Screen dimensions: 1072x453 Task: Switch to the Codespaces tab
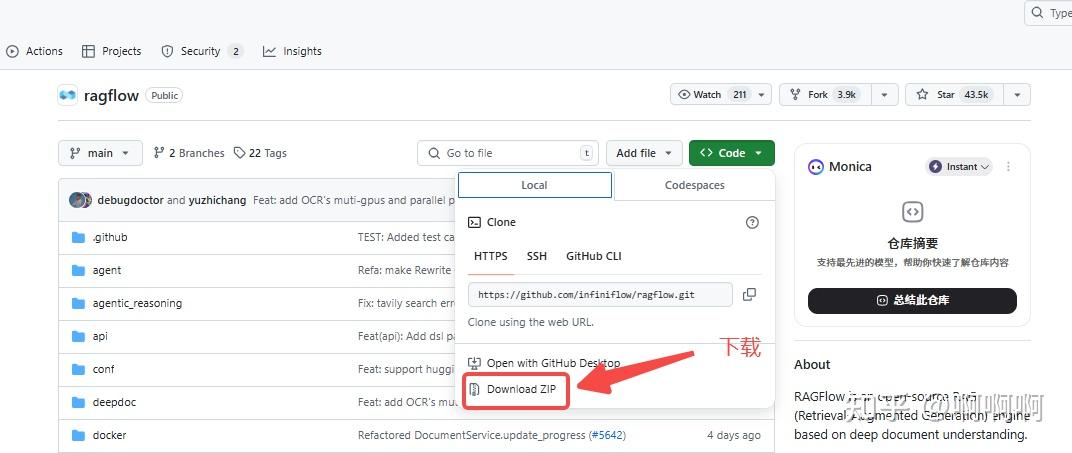[x=695, y=185]
